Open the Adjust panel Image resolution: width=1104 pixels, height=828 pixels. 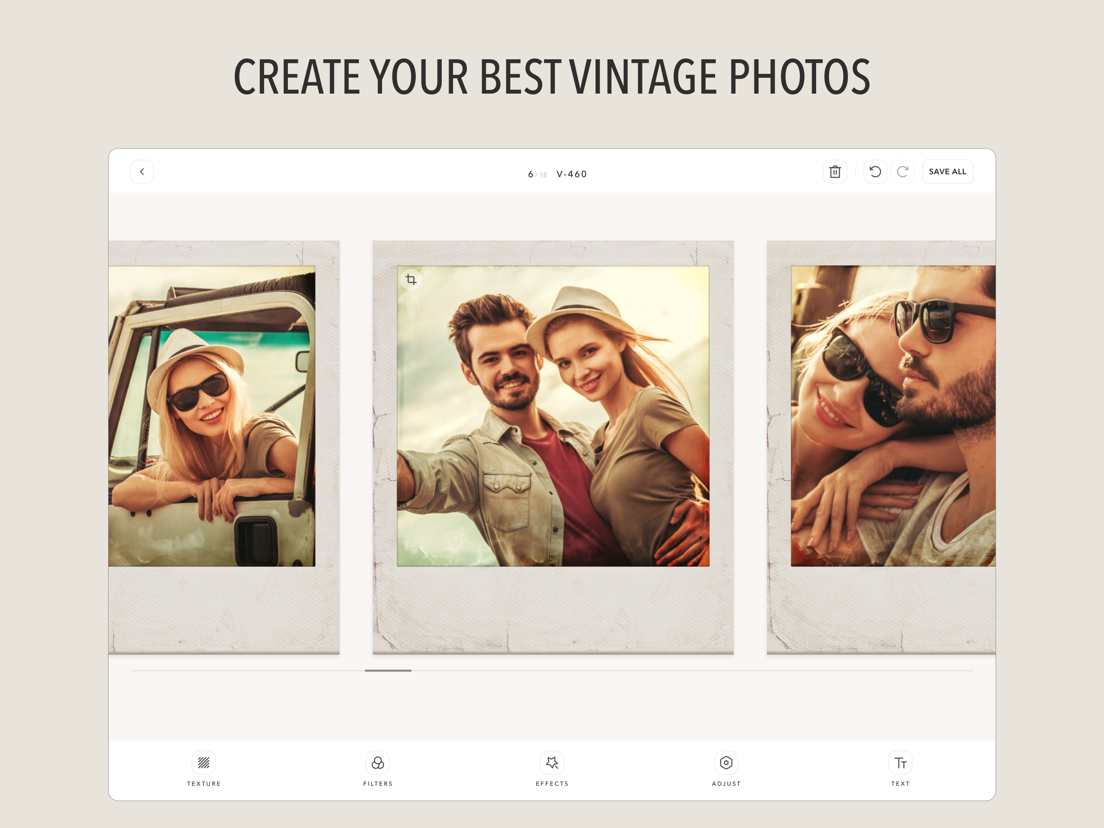[x=726, y=766]
